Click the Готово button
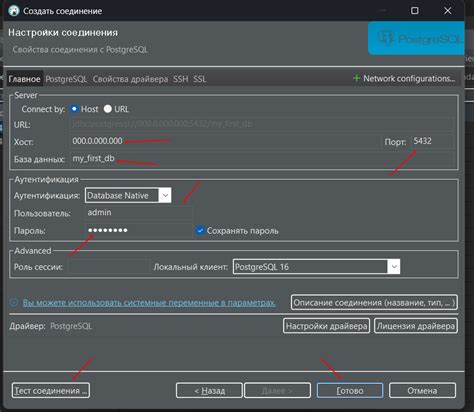The width and height of the screenshot is (474, 412). [x=350, y=390]
